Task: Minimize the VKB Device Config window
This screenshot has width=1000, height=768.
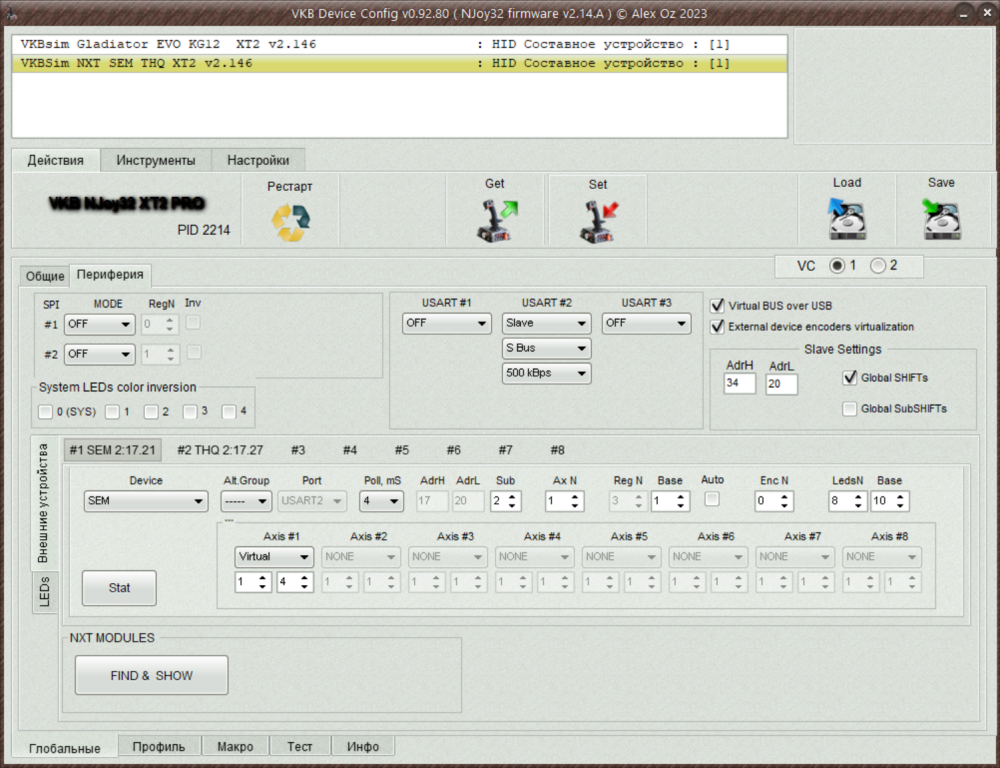Action: 960,12
